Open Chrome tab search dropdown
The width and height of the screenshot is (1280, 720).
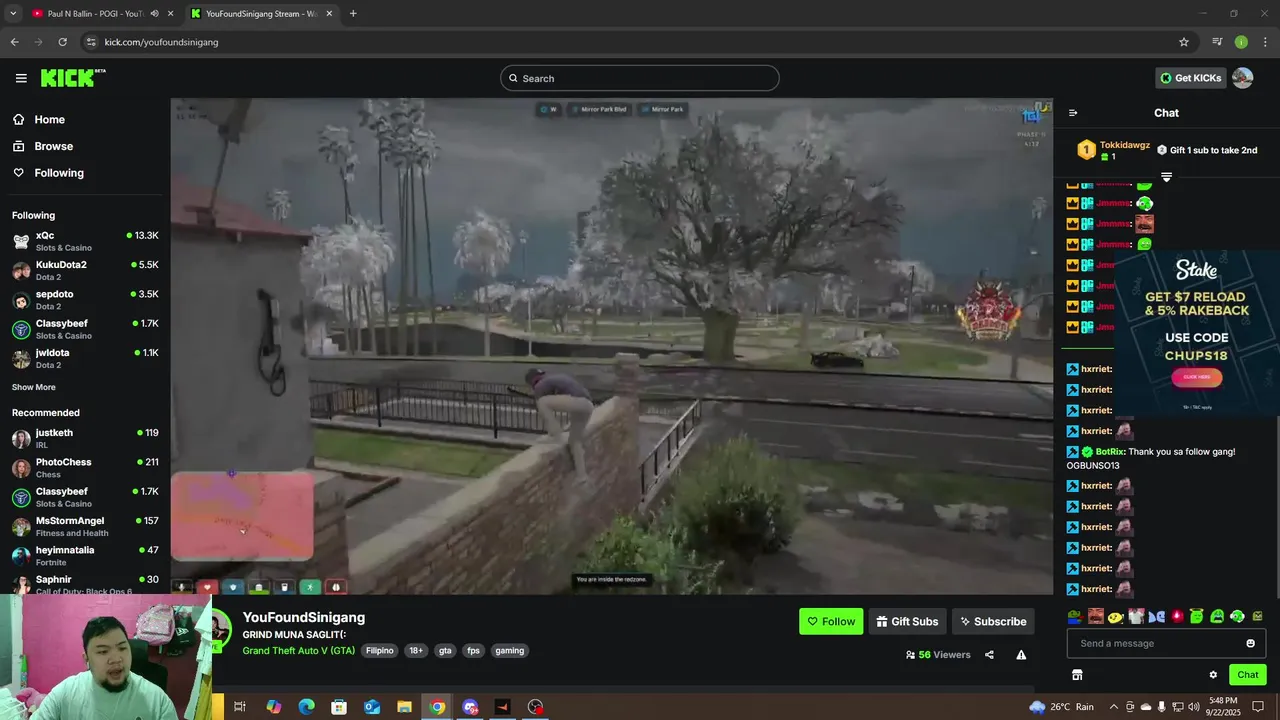click(13, 14)
